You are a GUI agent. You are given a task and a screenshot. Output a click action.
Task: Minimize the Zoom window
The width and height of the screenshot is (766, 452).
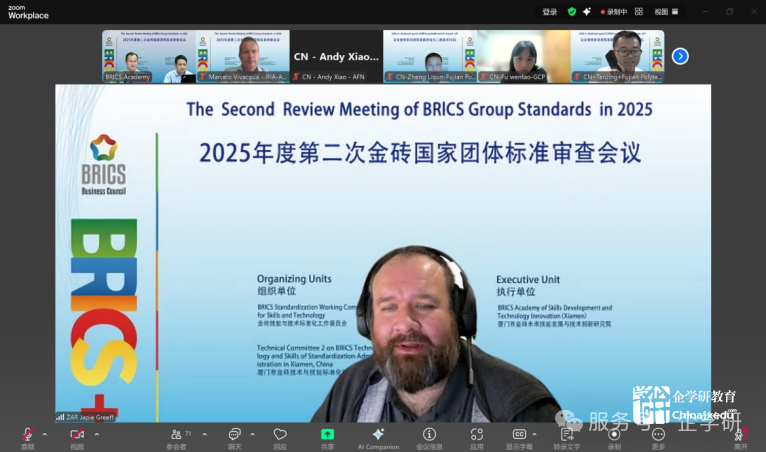click(x=705, y=12)
